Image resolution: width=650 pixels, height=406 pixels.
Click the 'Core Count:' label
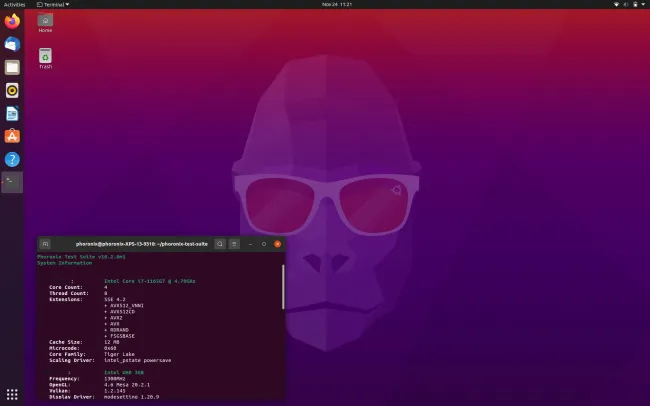tap(66, 287)
